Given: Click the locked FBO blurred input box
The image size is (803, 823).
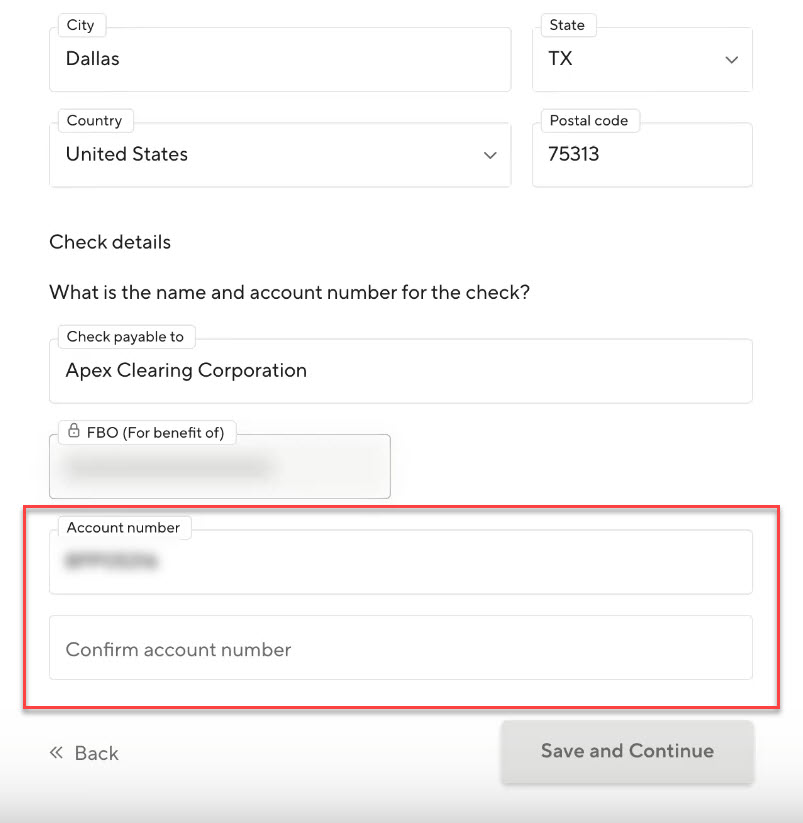Looking at the screenshot, I should click(220, 468).
